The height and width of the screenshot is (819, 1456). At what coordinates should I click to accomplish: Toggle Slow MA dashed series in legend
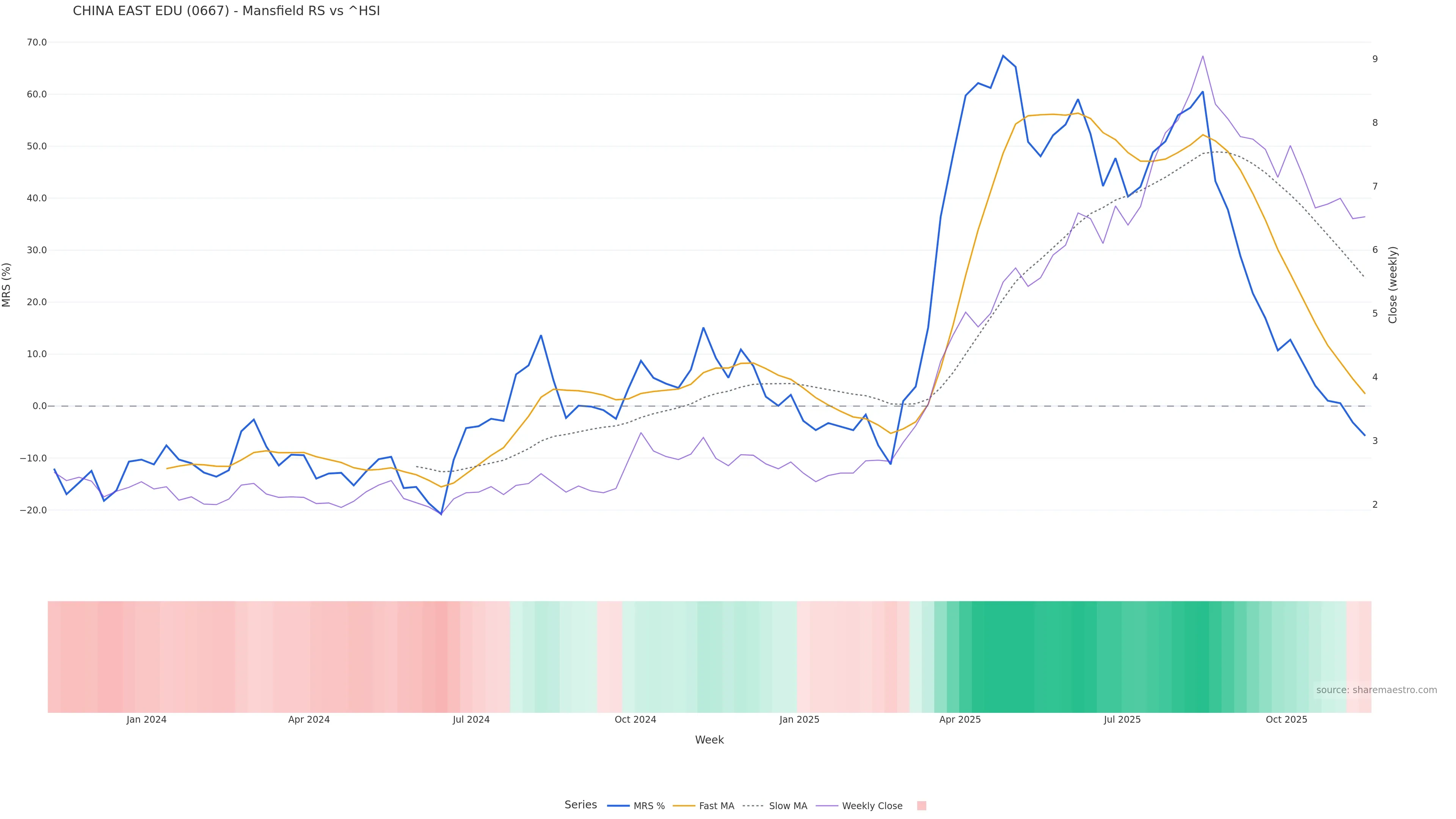click(775, 806)
